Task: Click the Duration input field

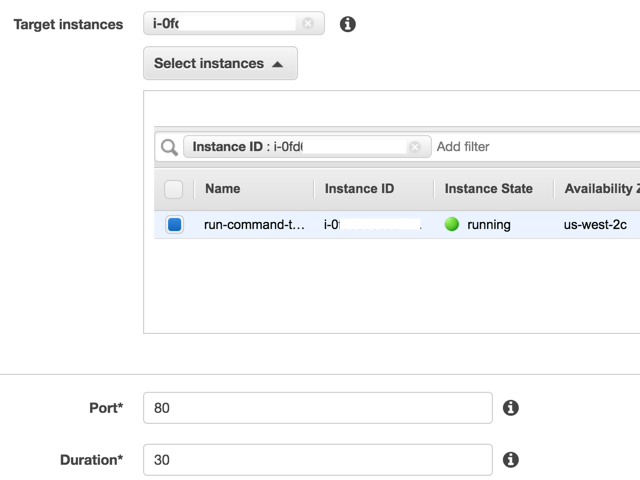Action: [318, 460]
